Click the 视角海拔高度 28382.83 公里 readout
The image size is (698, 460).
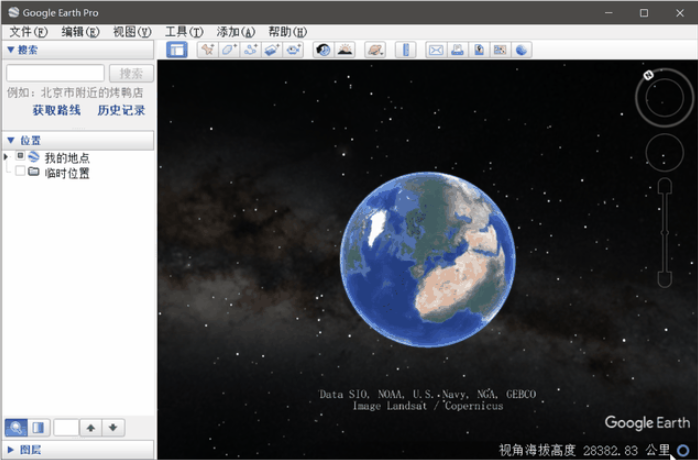click(584, 450)
